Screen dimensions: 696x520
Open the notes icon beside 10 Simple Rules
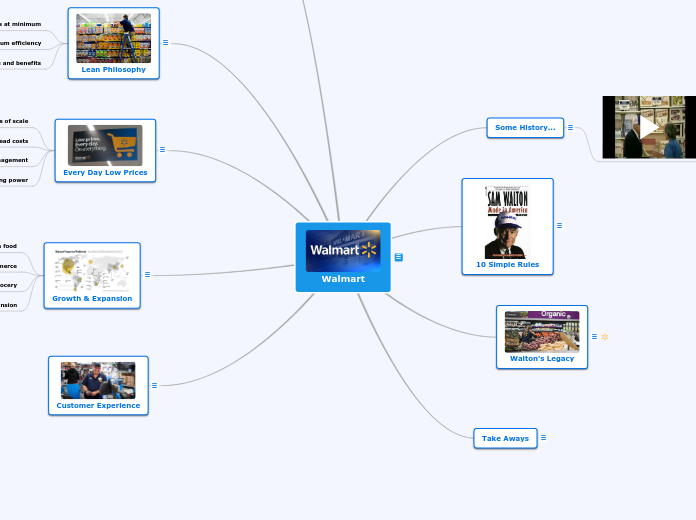pyautogui.click(x=559, y=226)
